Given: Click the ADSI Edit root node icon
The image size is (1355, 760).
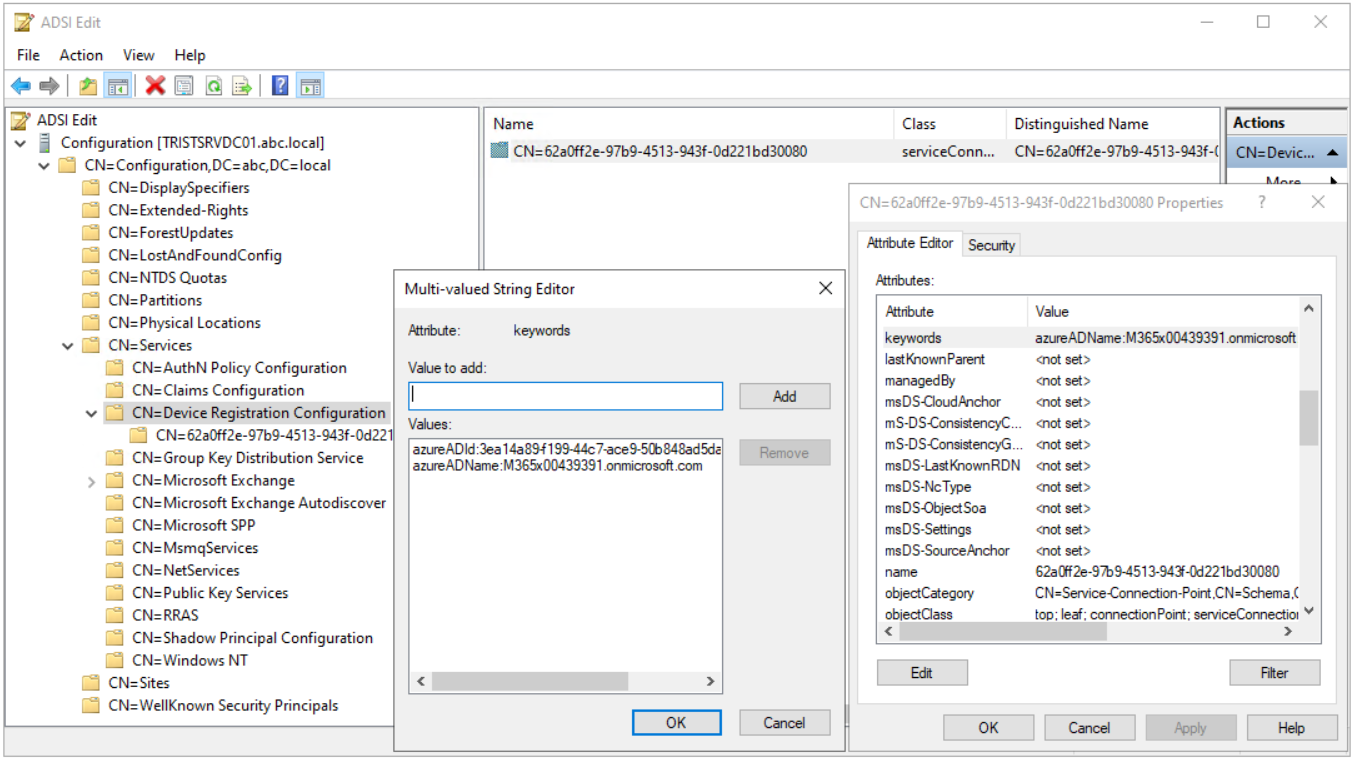Looking at the screenshot, I should point(21,121).
